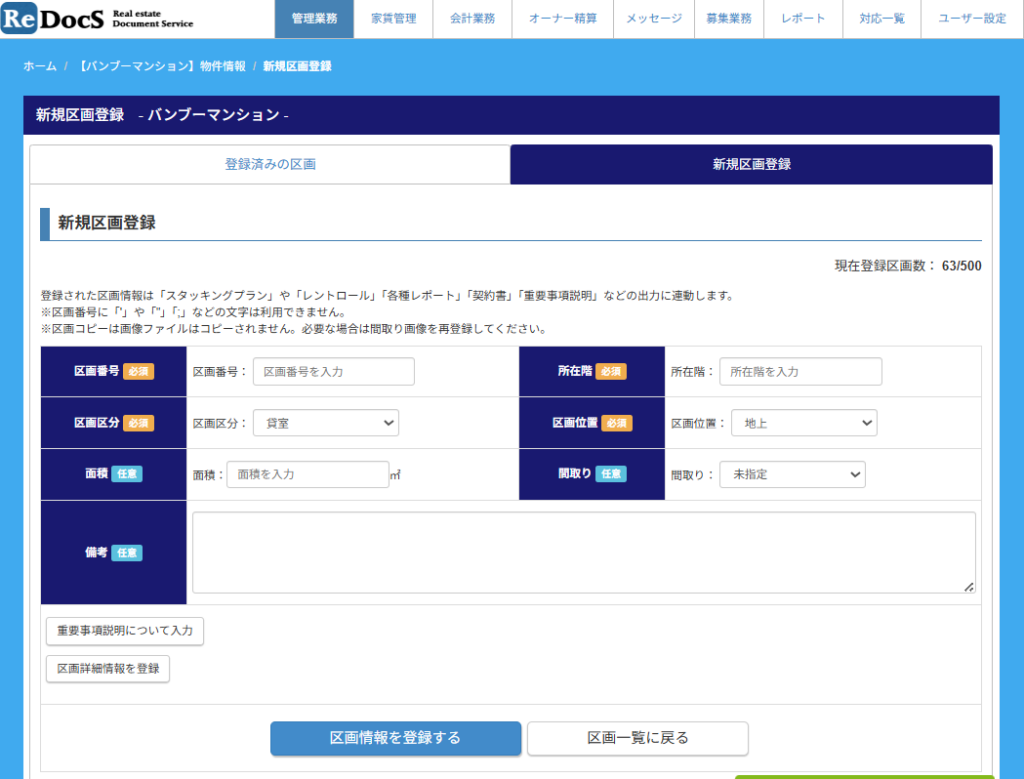Open the 管理業務 menu
1024x779 pixels.
click(x=314, y=19)
